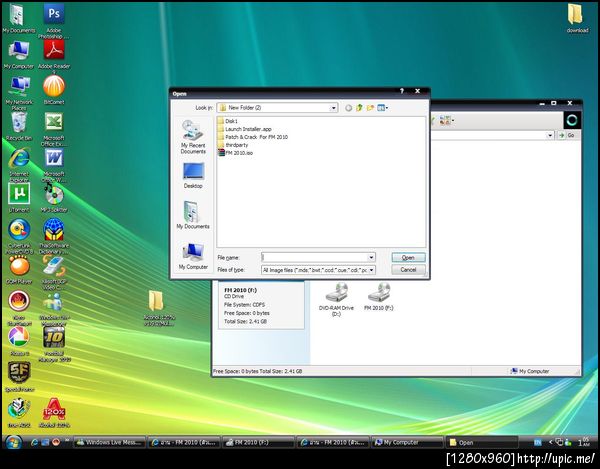Select the Picasa 3 desktop icon
The image size is (600, 469).
(x=19, y=341)
